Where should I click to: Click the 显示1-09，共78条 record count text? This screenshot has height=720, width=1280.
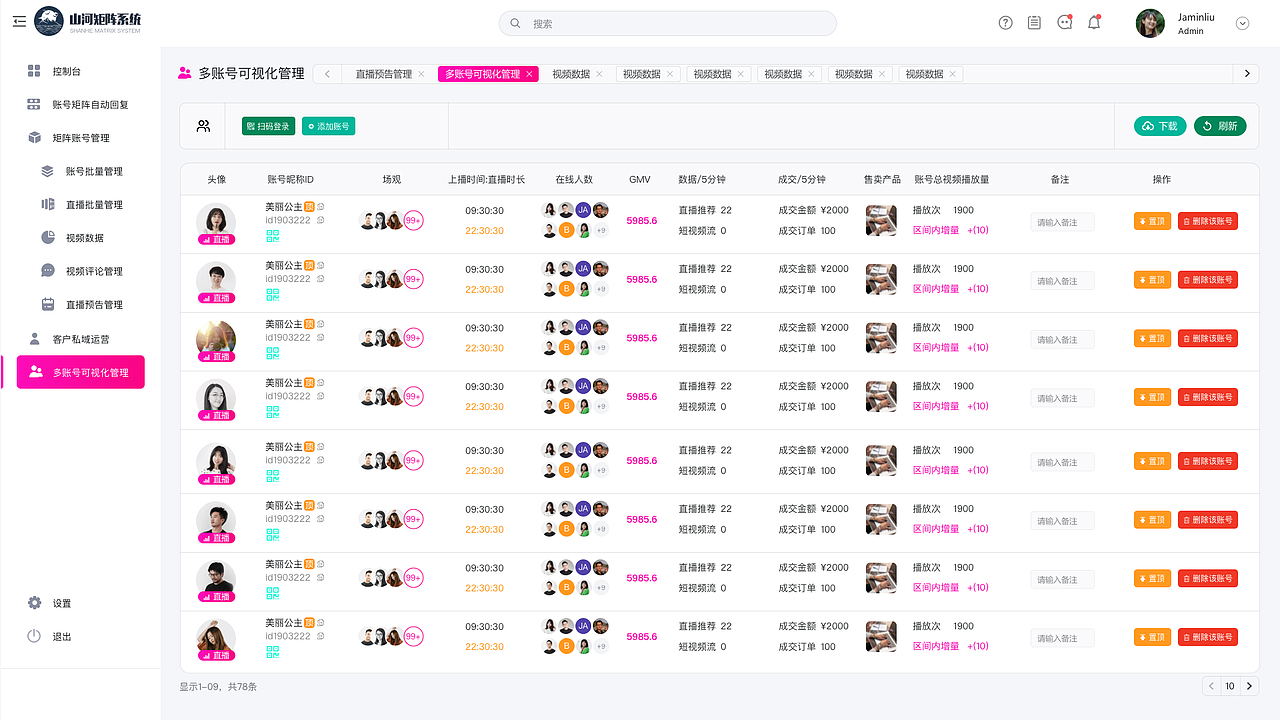[218, 687]
